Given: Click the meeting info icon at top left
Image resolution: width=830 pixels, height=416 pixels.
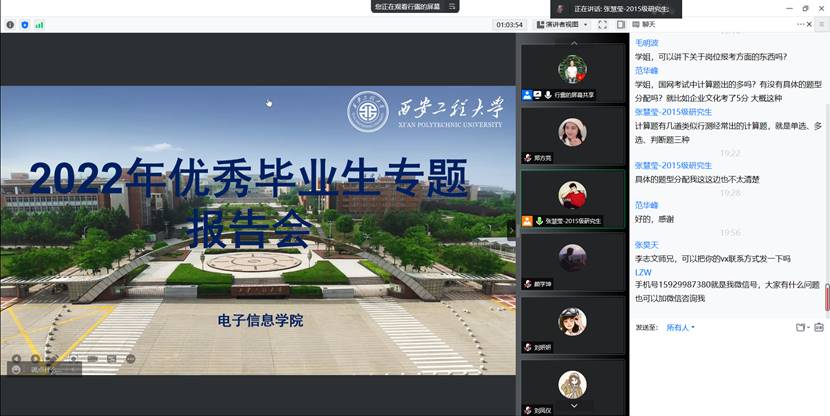Looking at the screenshot, I should point(11,24).
